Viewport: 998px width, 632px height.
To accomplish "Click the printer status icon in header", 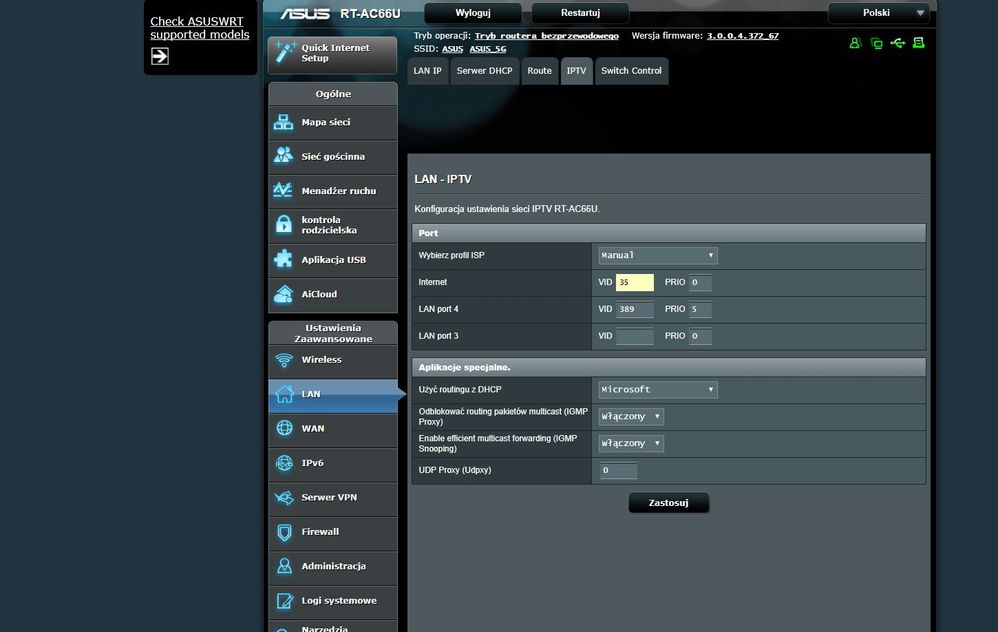I will (918, 43).
